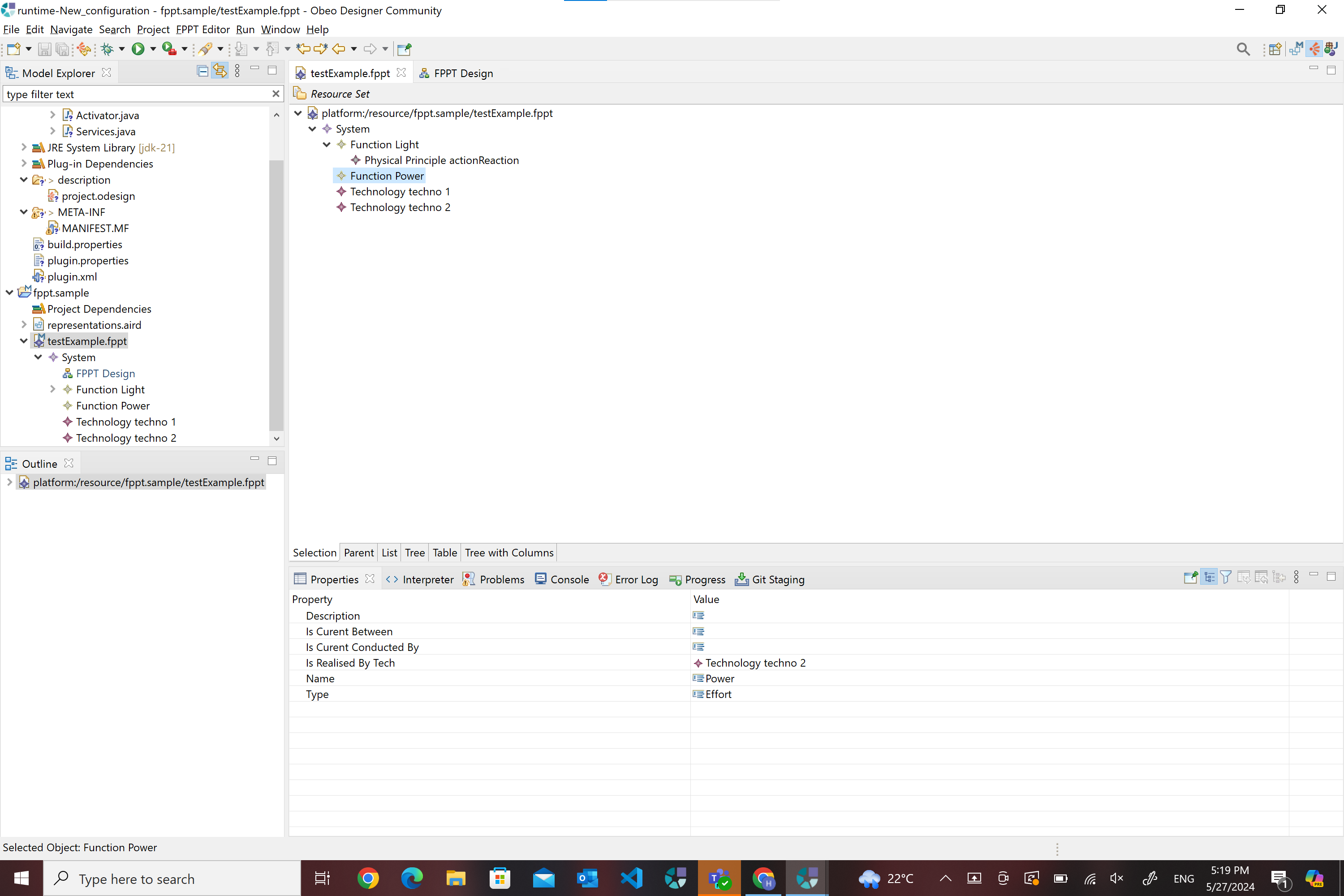The image size is (1344, 896).
Task: Click the Save All toolbar icon
Action: pos(62,49)
